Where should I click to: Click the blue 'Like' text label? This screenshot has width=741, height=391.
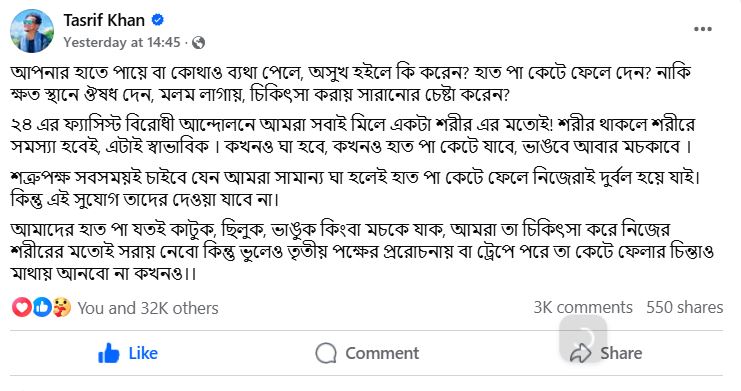pyautogui.click(x=143, y=353)
